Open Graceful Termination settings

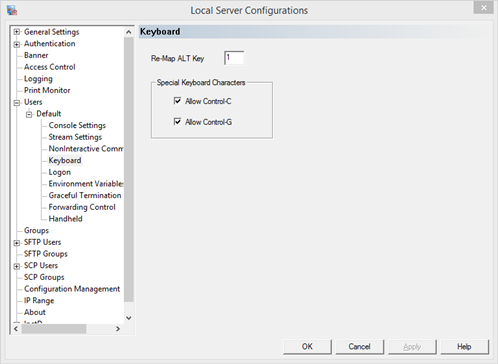(85, 195)
